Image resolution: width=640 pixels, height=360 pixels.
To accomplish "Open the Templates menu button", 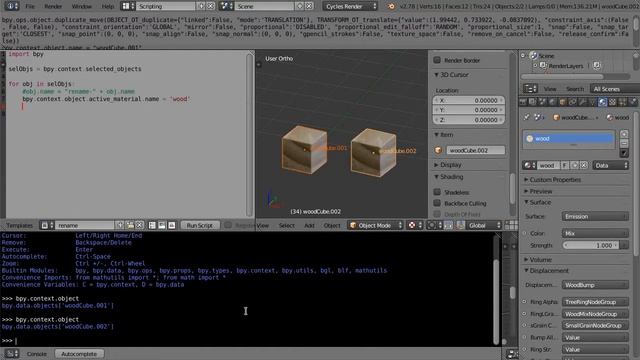I will coord(19,225).
